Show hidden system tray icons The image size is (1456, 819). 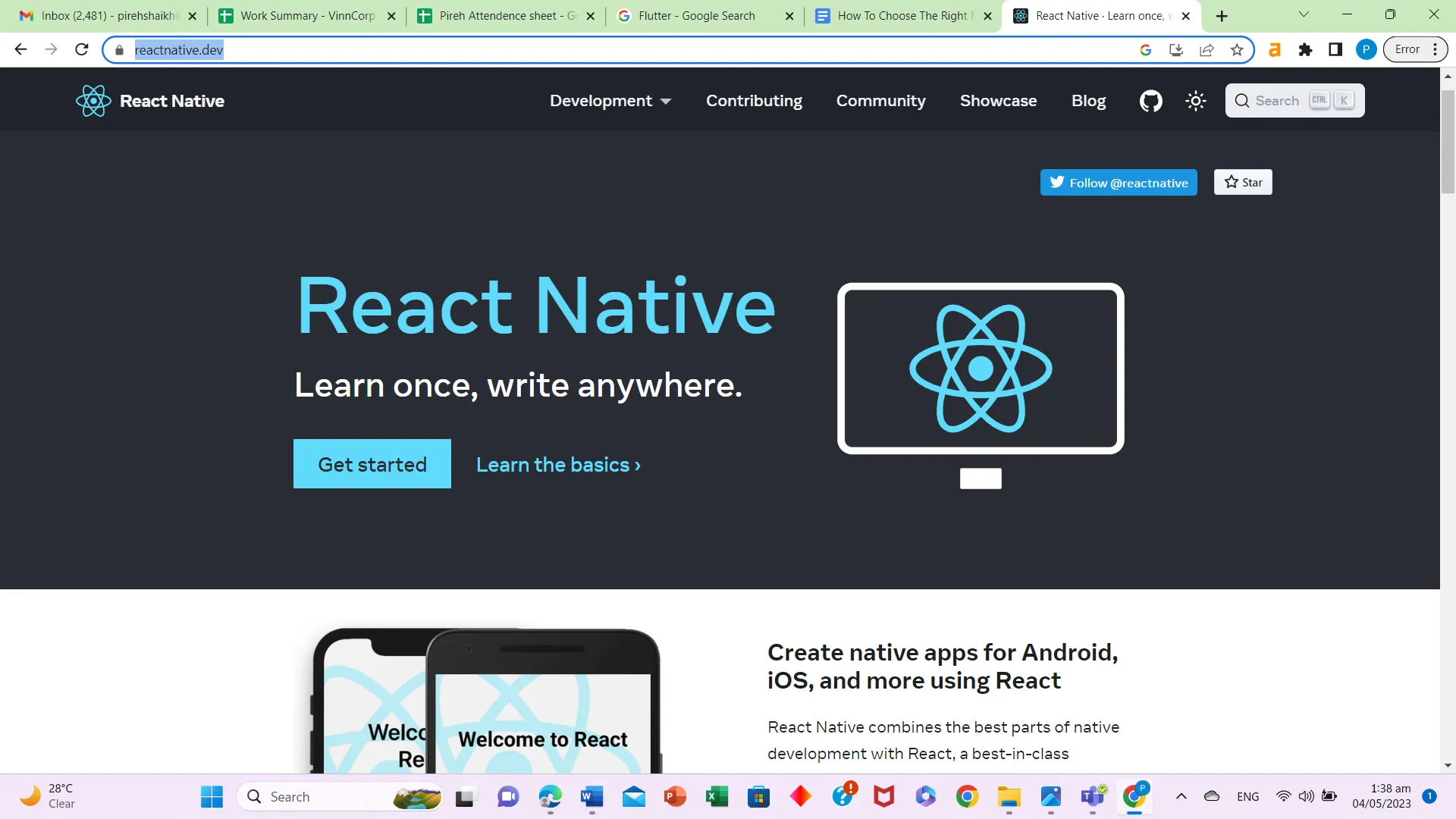coord(1181,796)
